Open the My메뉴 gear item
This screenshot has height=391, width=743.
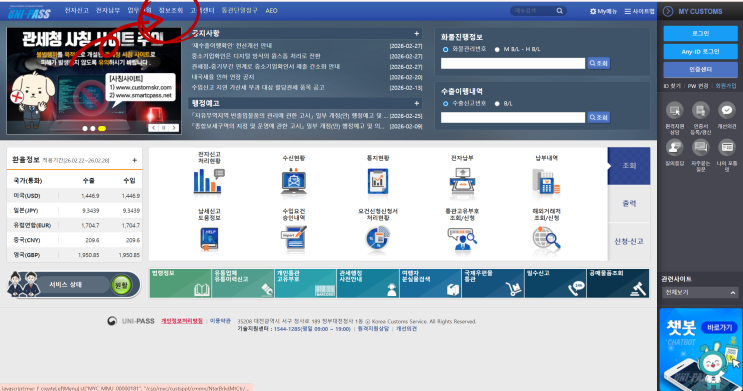(603, 11)
